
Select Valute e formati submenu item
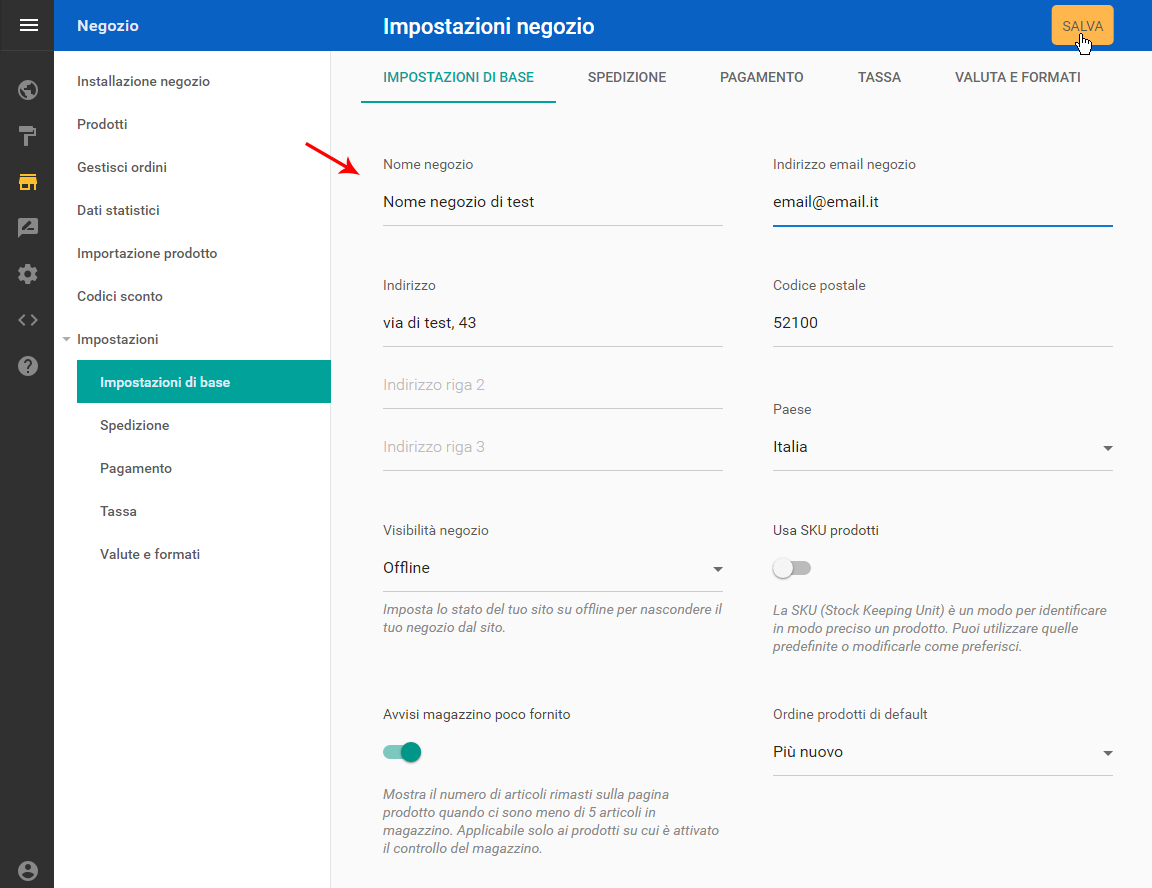tap(150, 555)
